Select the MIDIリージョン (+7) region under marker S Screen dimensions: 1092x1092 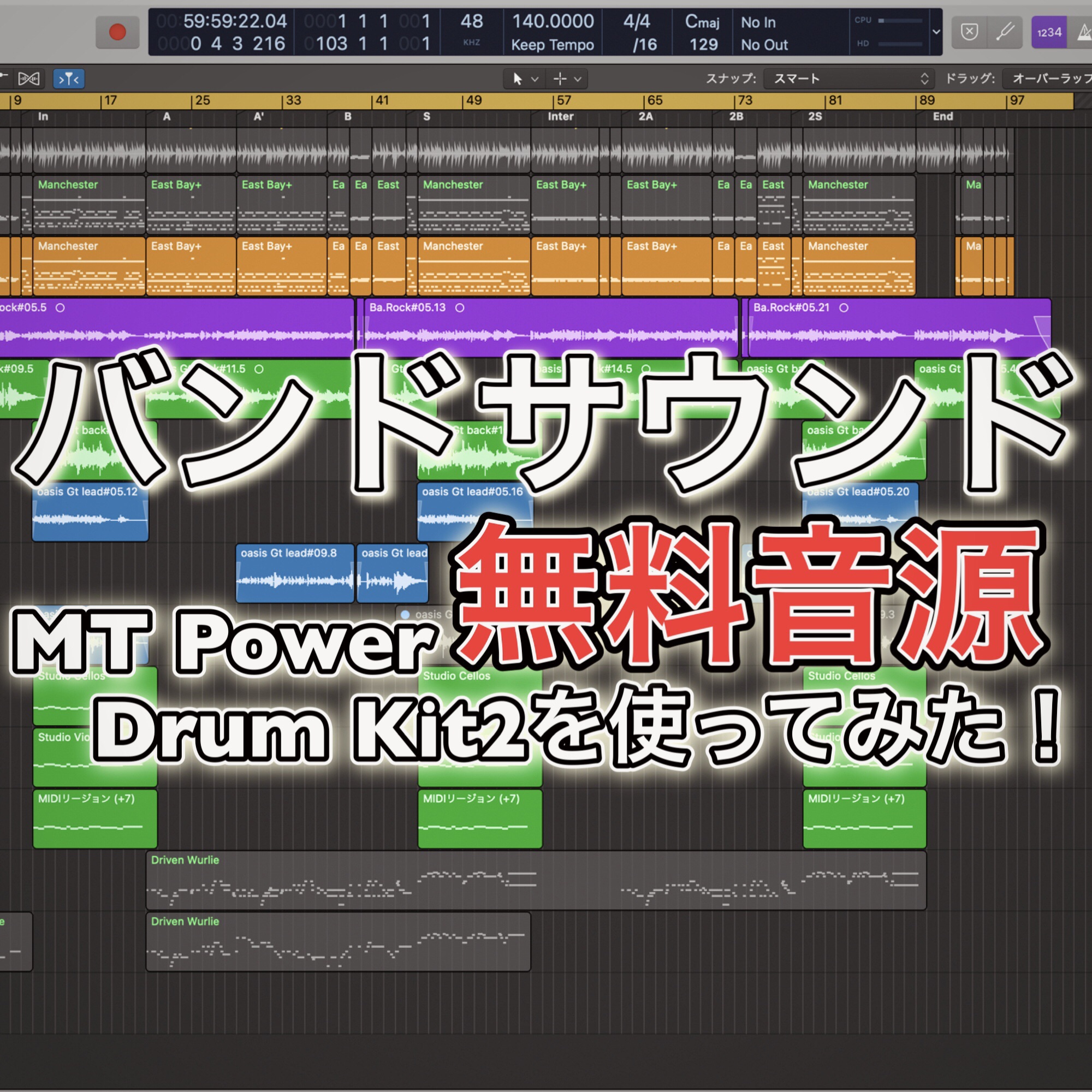pos(480,818)
